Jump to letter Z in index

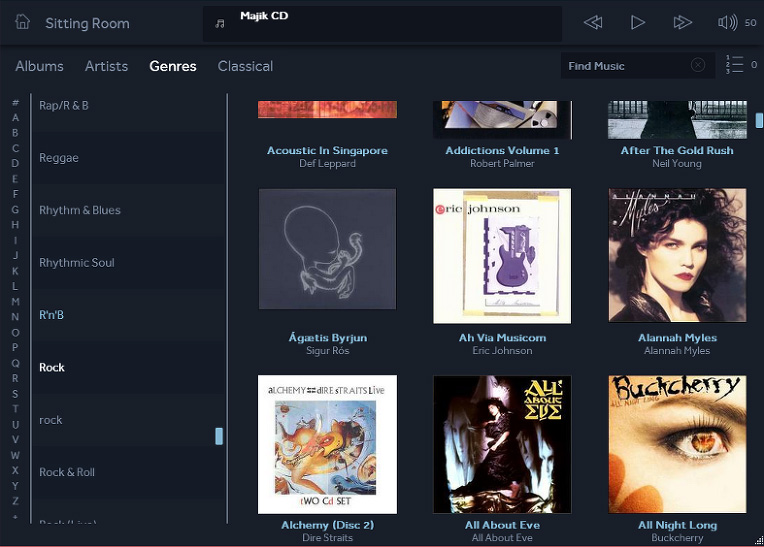16,501
